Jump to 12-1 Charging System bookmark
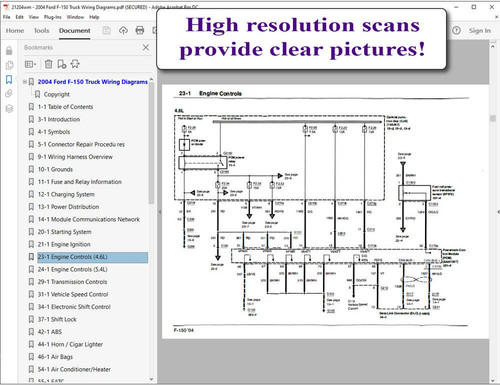 pos(66,194)
